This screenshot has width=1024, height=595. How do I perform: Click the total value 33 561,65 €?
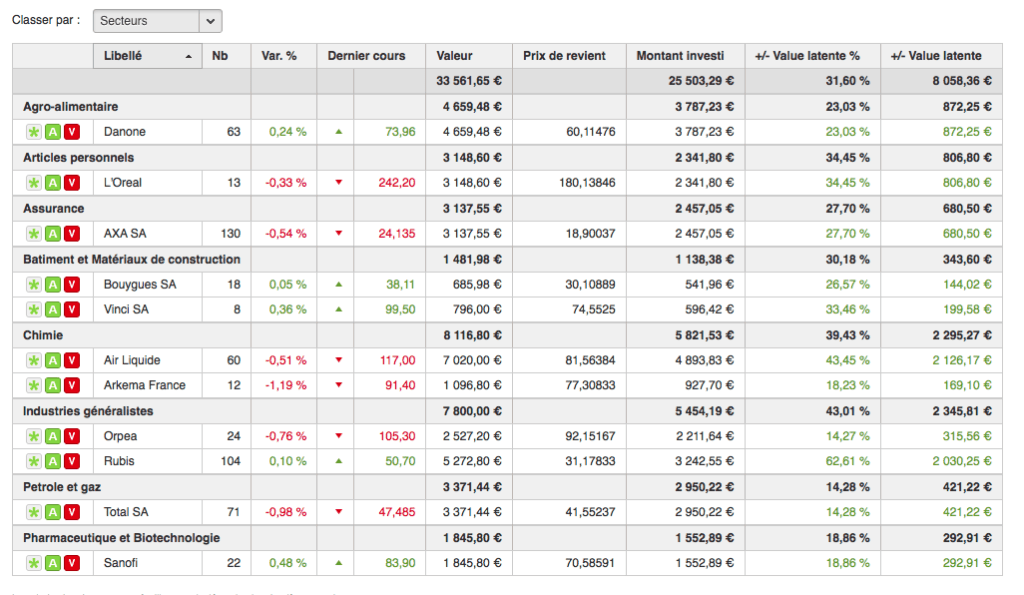coord(469,81)
